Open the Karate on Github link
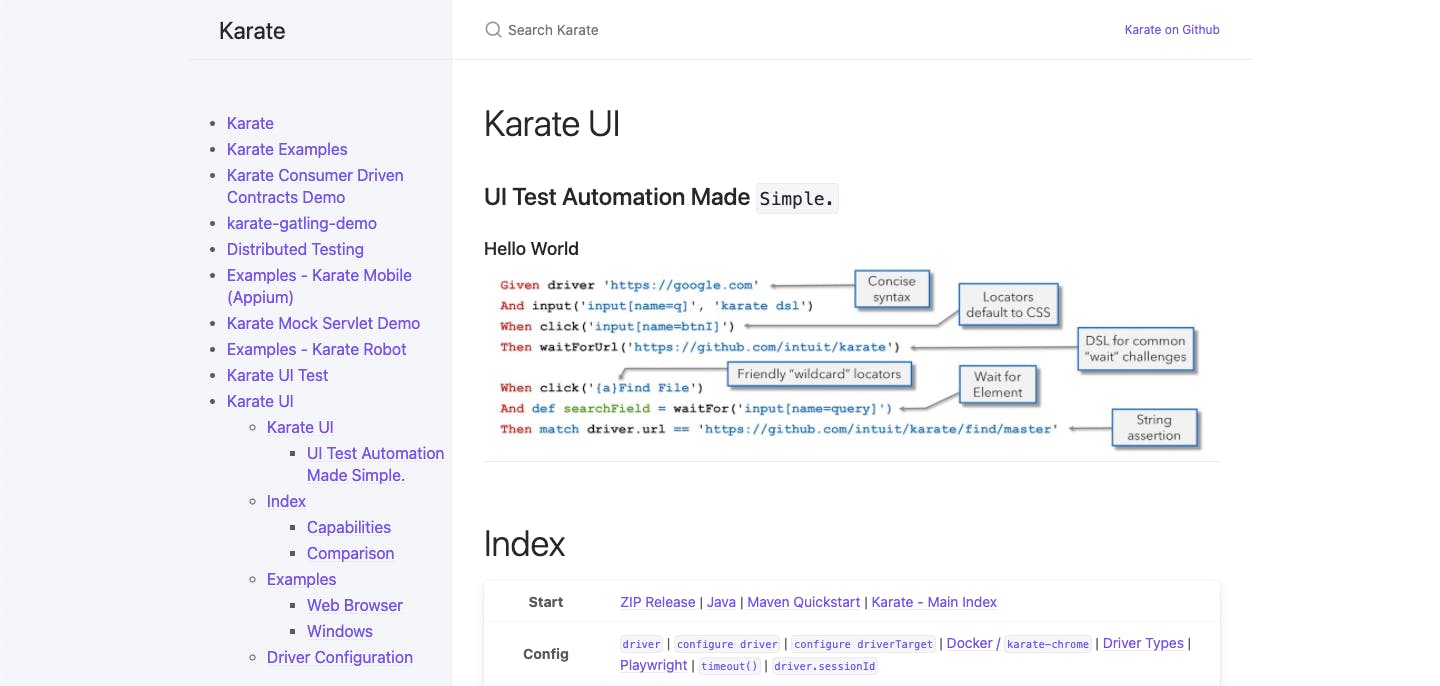Image resolution: width=1440 pixels, height=686 pixels. 1171,30
